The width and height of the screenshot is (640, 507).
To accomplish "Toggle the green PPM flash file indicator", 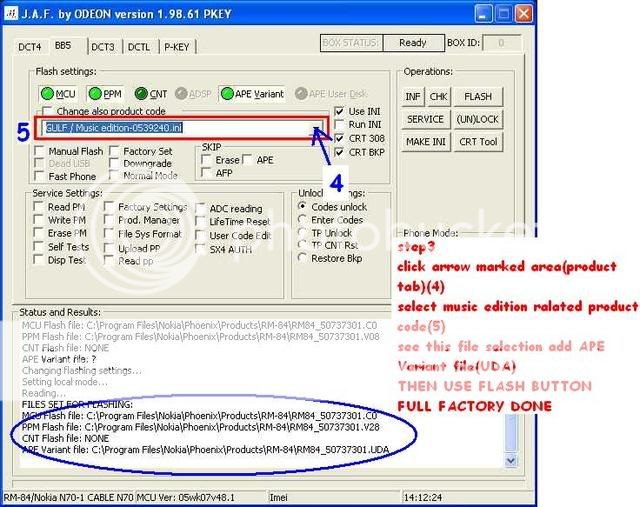I will tap(105, 94).
